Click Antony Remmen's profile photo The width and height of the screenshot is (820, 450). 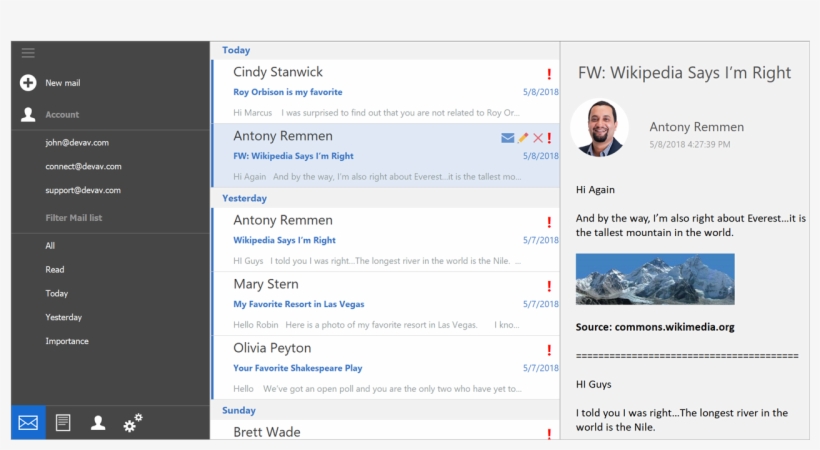[599, 128]
